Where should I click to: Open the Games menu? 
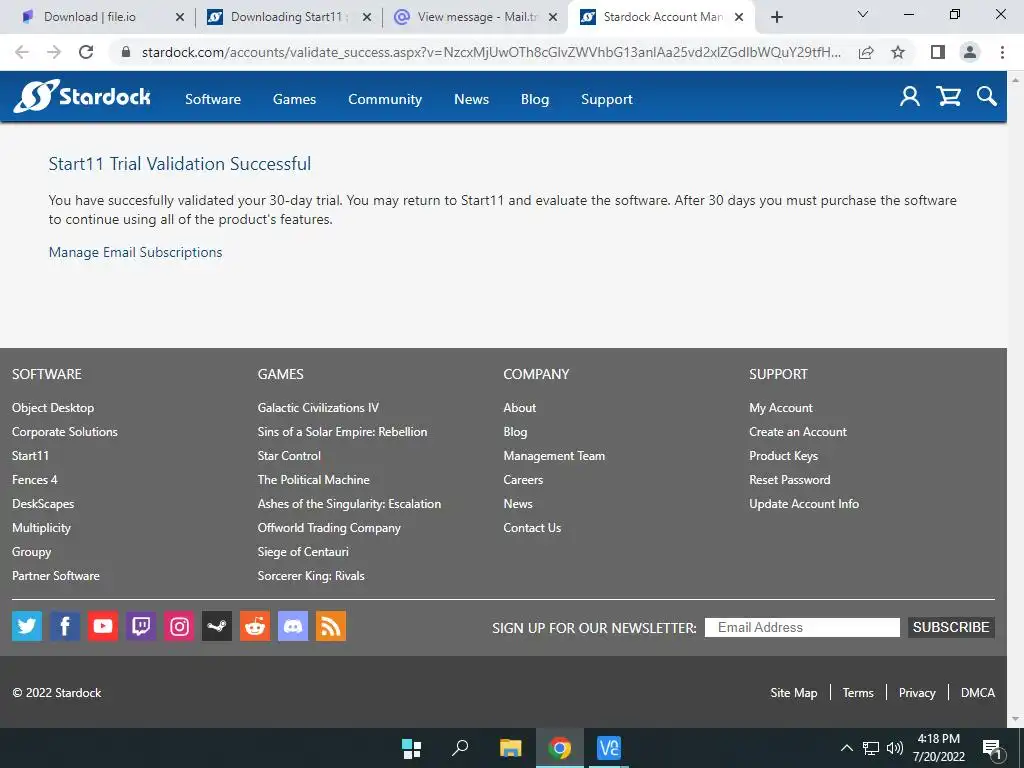[295, 99]
